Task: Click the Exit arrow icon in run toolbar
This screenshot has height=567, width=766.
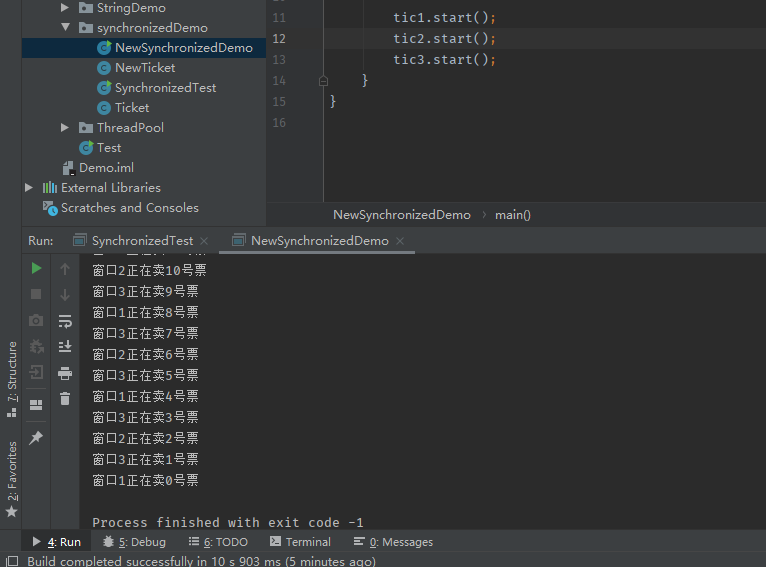Action: 36,372
